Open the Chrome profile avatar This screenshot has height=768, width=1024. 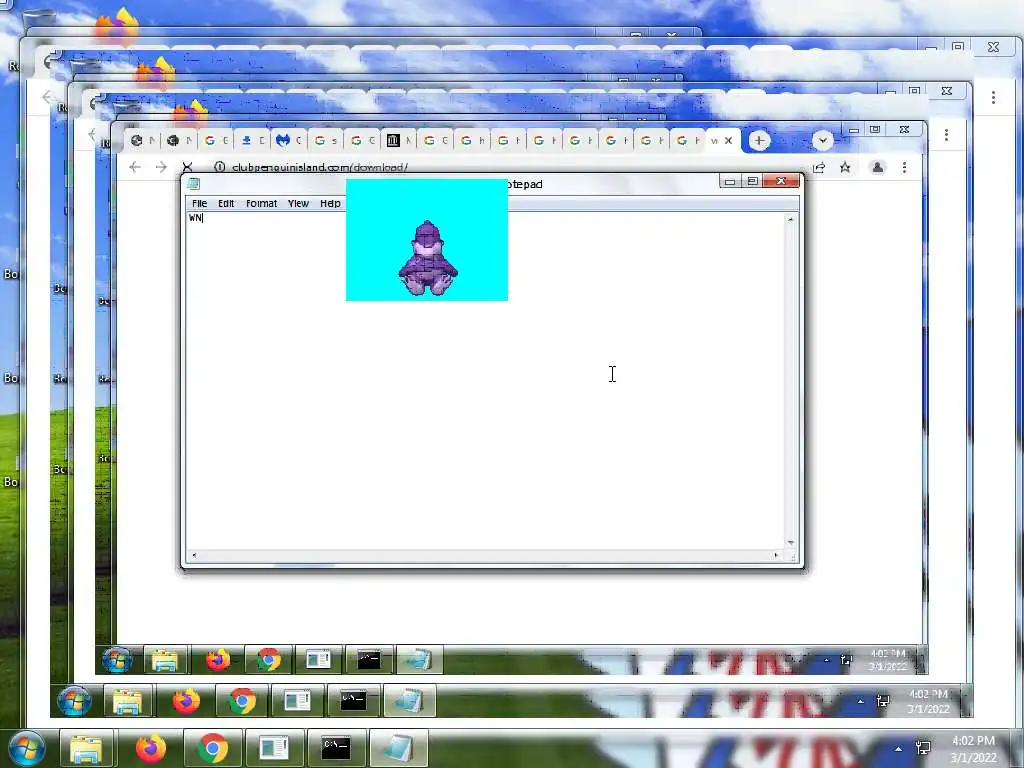pyautogui.click(x=878, y=167)
